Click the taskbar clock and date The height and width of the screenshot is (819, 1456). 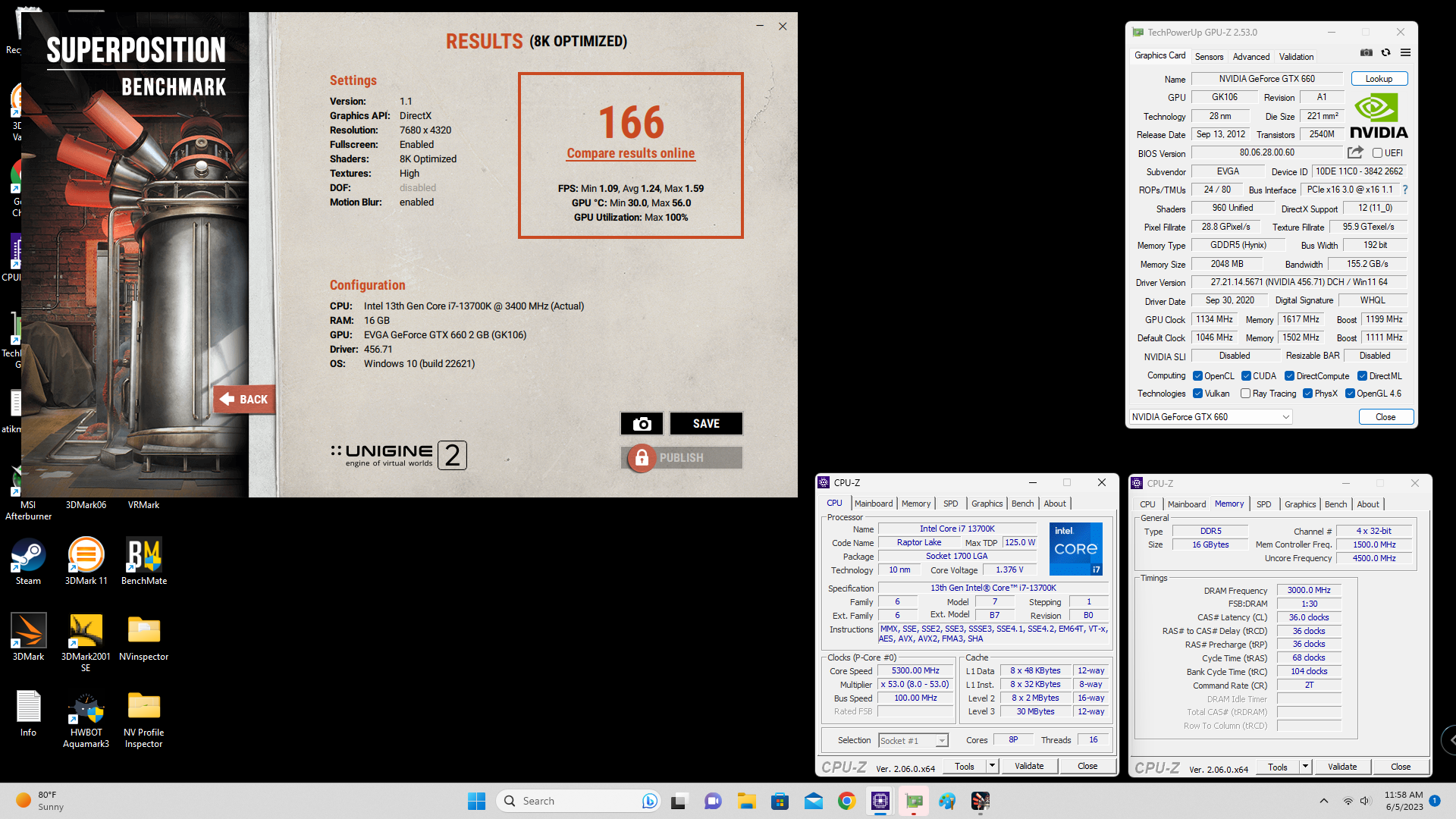(x=1403, y=801)
